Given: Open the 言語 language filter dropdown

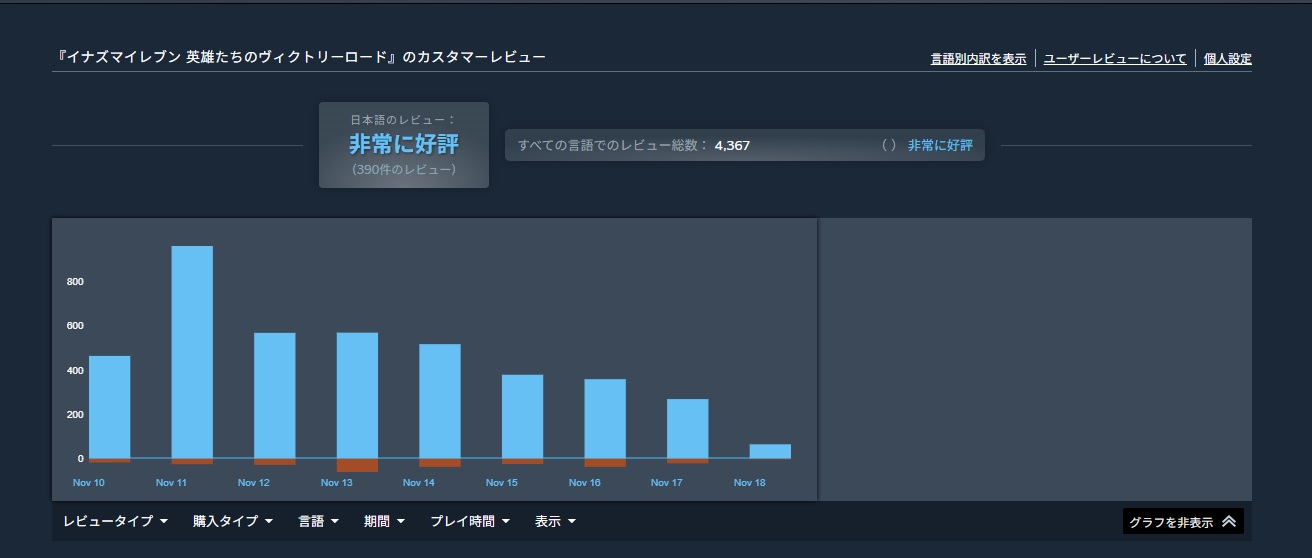Looking at the screenshot, I should [318, 521].
